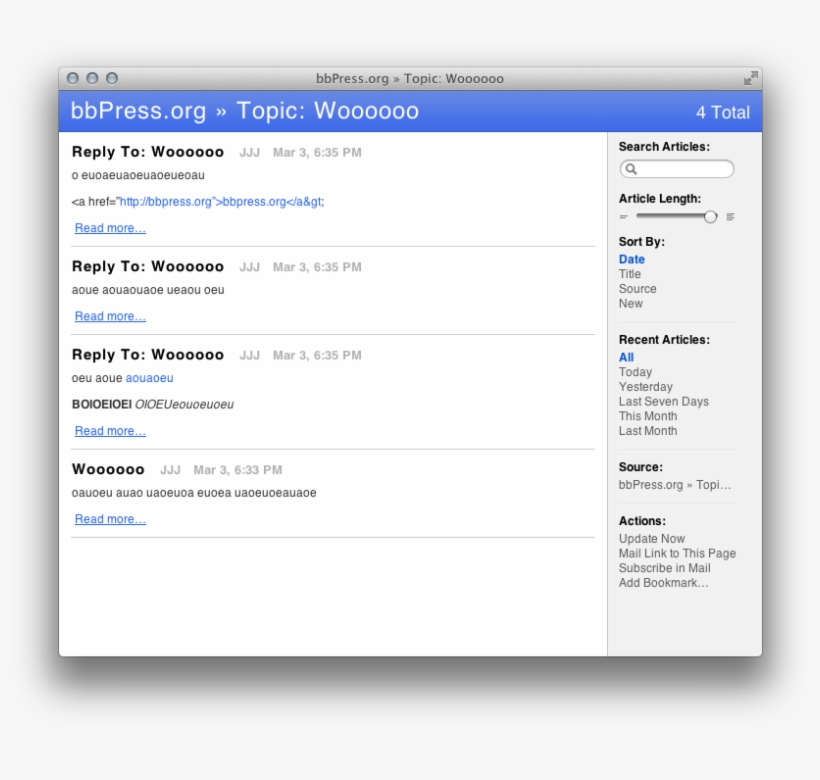The image size is (820, 780).
Task: Click Mail Link to This Page
Action: pos(677,554)
